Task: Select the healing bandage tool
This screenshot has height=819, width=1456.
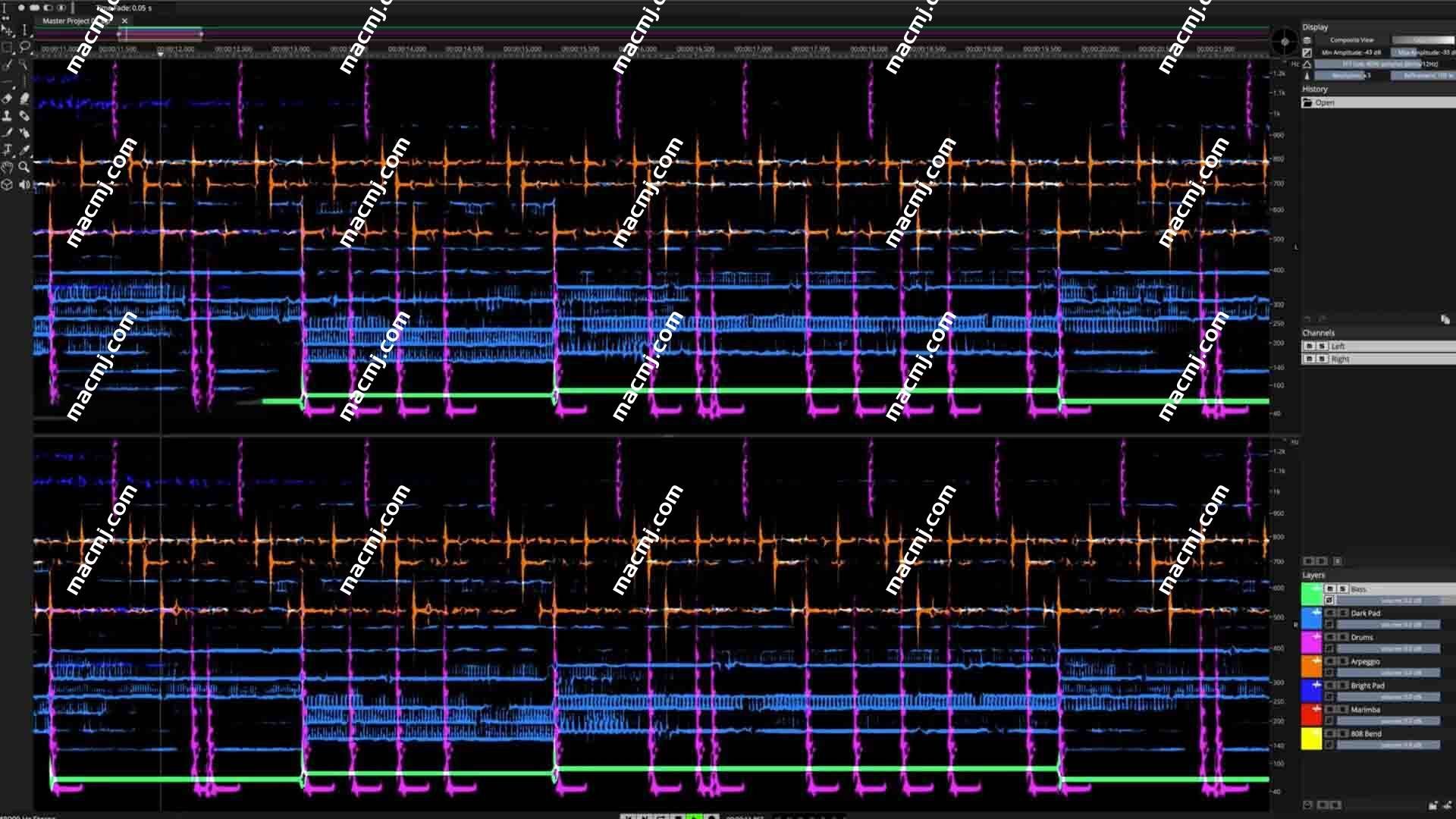Action: (x=24, y=116)
